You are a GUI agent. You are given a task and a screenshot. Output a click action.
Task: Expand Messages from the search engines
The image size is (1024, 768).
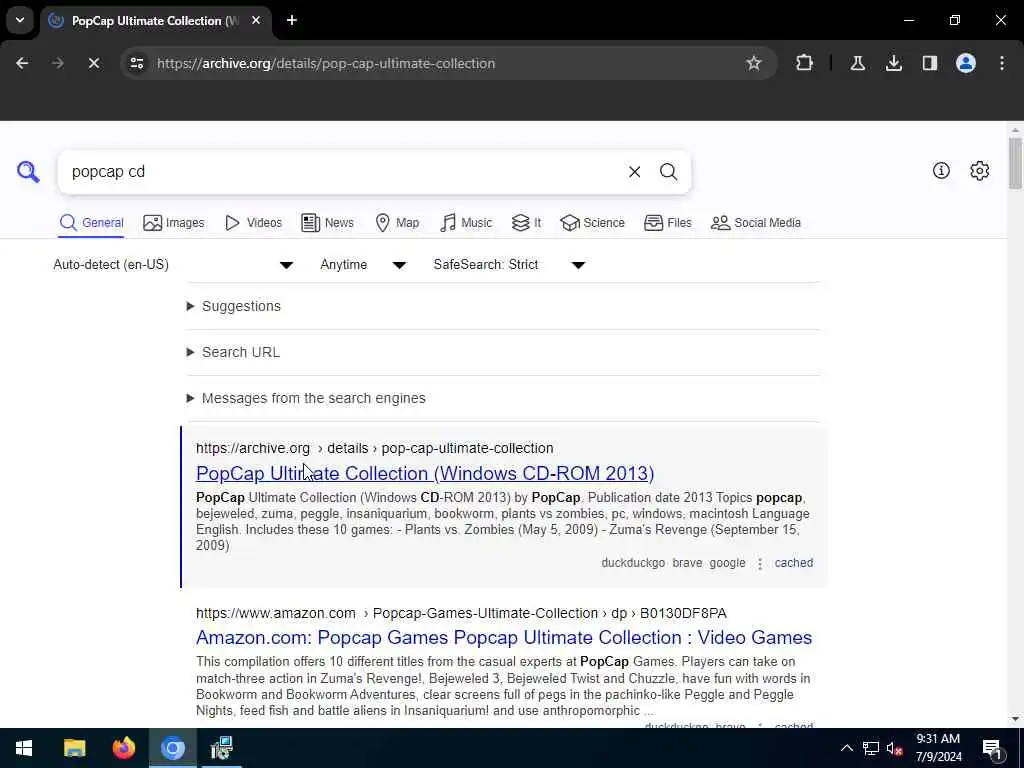click(306, 398)
